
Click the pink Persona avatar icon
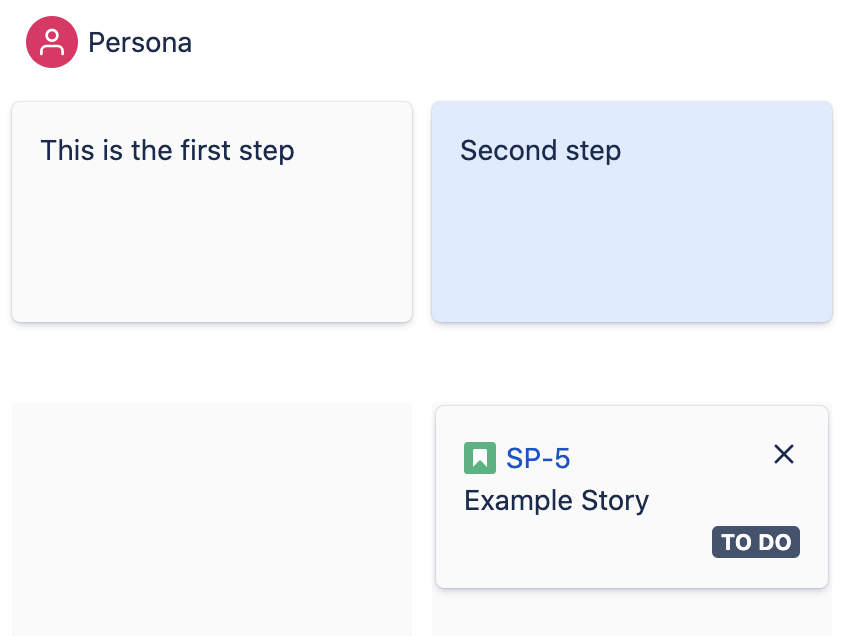click(52, 42)
